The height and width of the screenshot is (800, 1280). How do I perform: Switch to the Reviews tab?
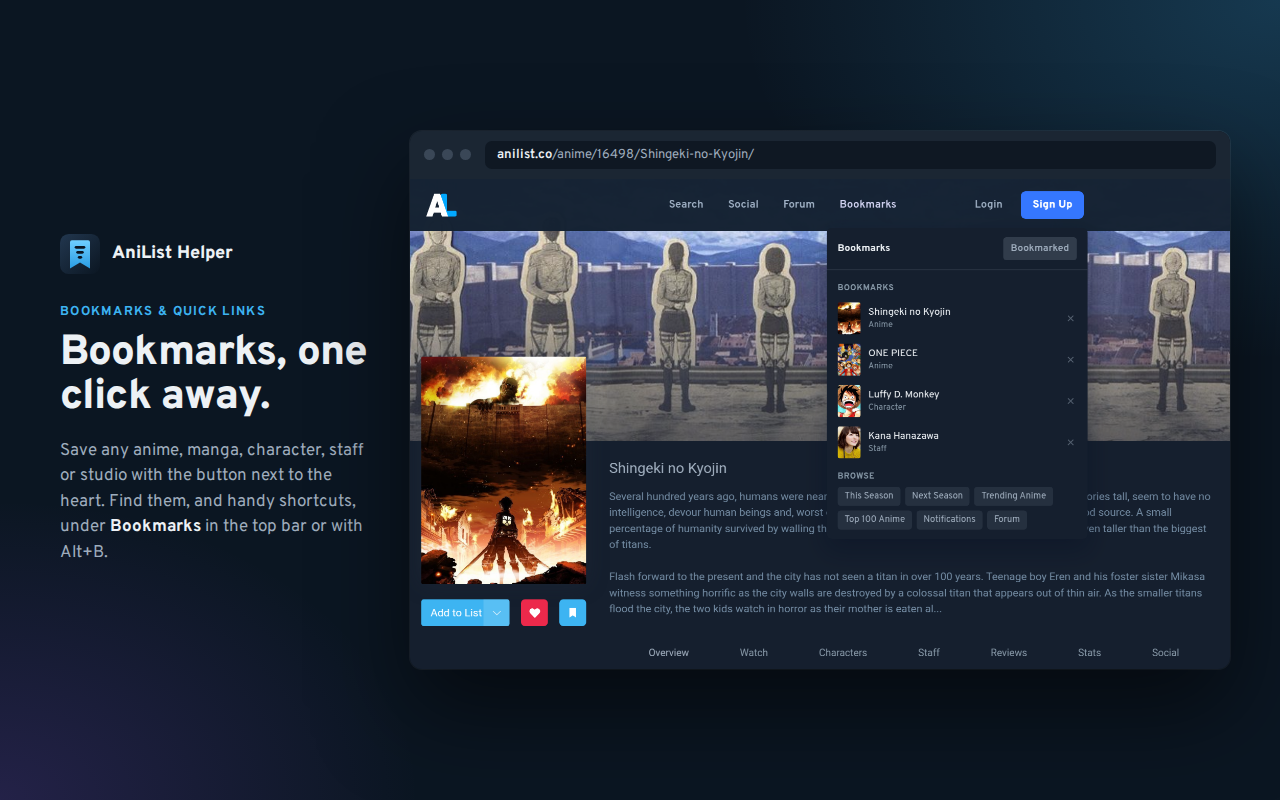pyautogui.click(x=1009, y=653)
